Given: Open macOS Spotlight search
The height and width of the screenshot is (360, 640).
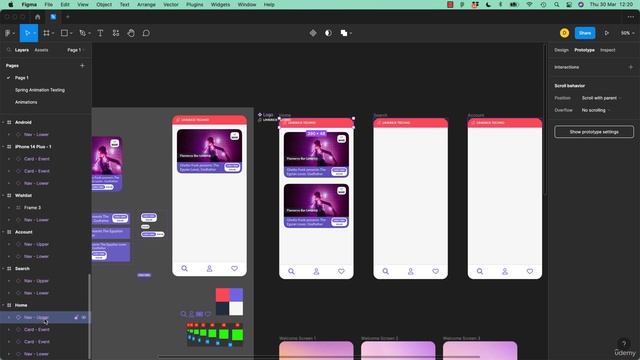Looking at the screenshot, I should [x=556, y=4].
